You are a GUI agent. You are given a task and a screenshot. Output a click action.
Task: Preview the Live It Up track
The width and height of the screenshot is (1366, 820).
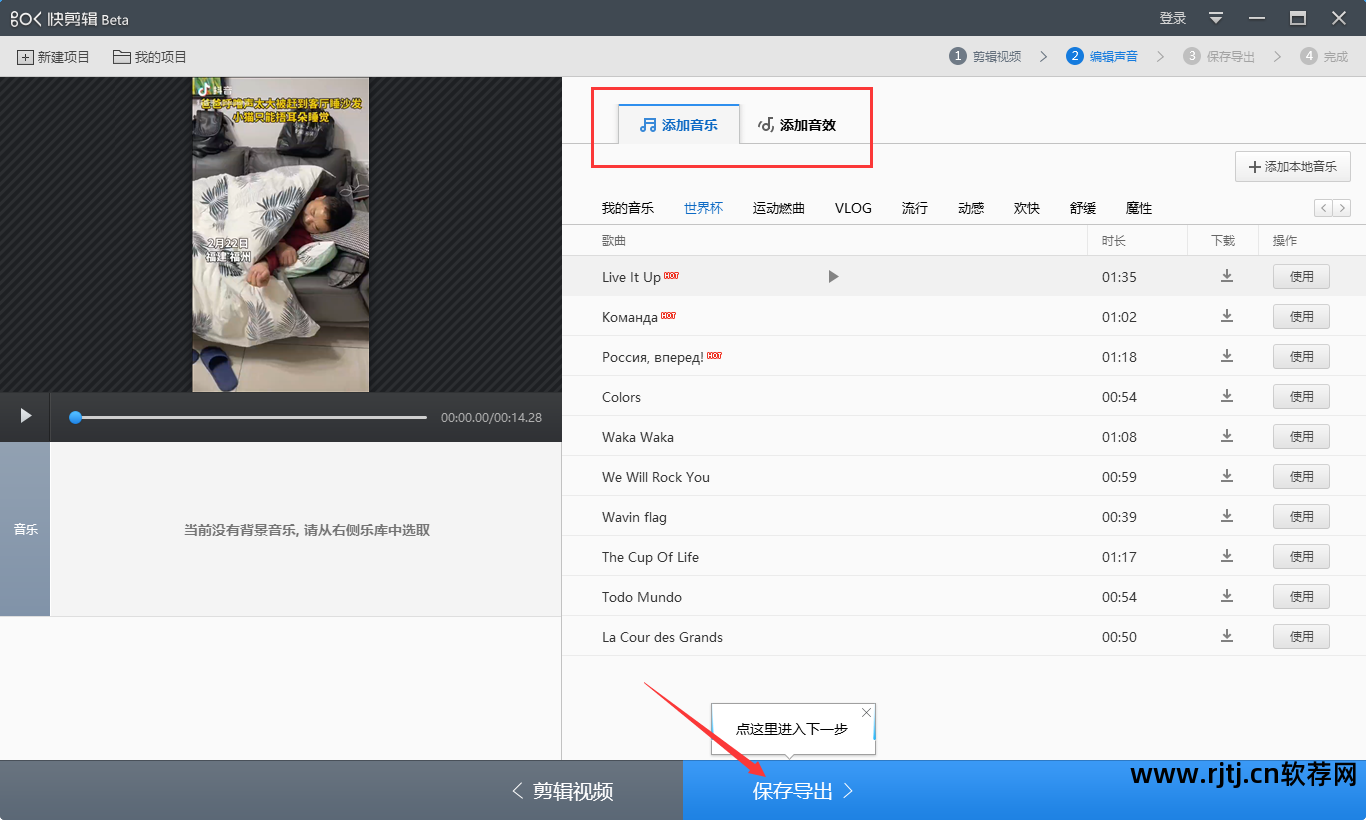coord(833,277)
